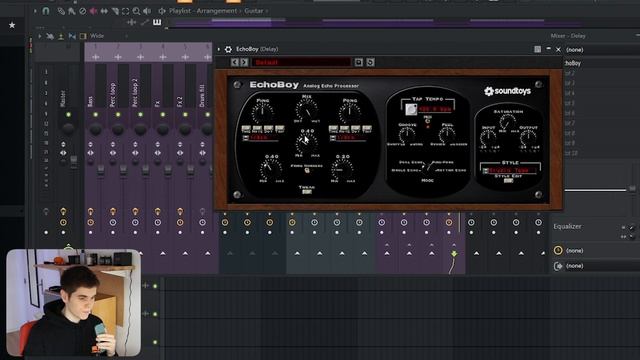
Task: Select the select-region tool in playlist toolbar
Action: tap(125, 11)
